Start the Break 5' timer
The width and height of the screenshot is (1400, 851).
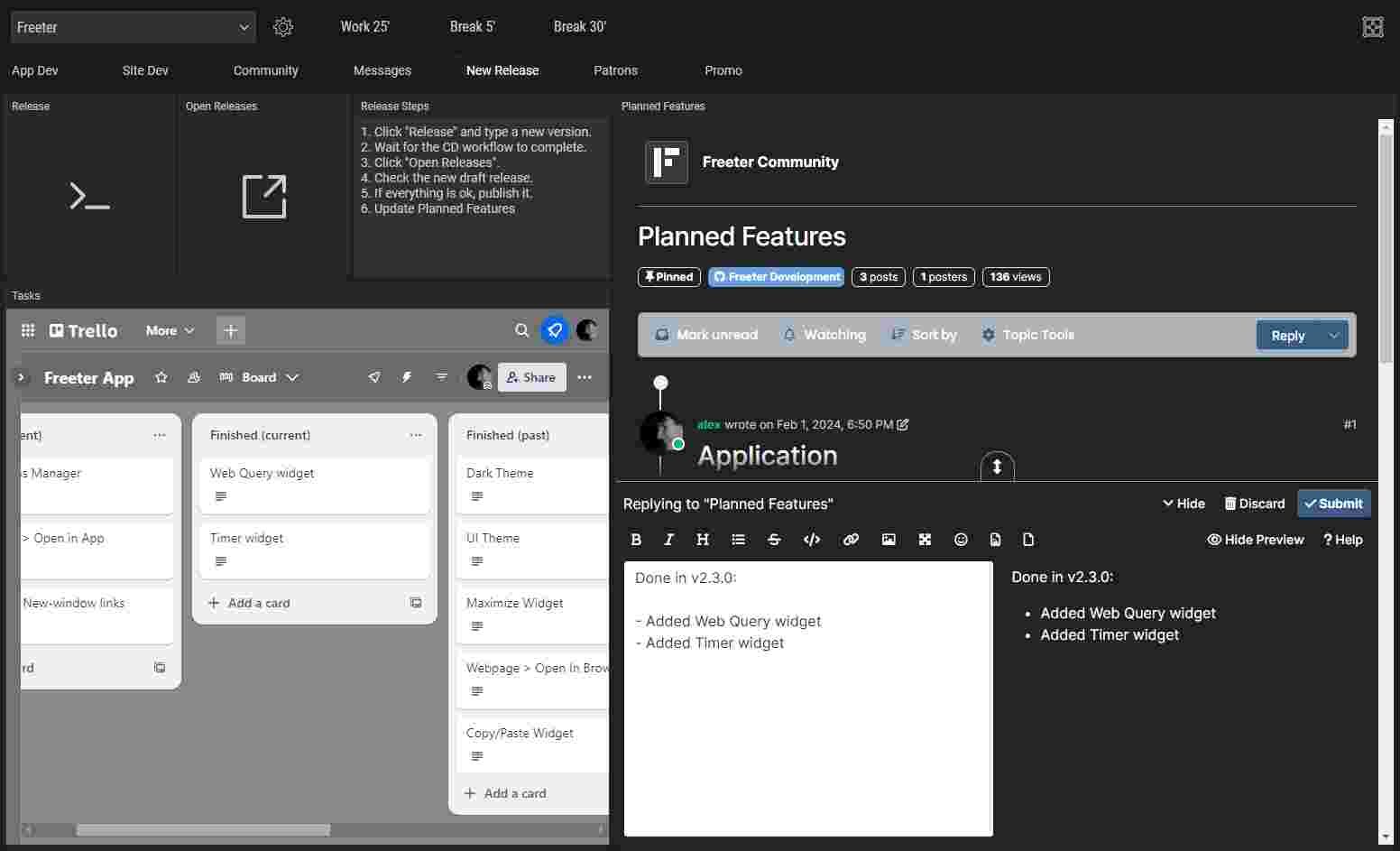coord(473,27)
